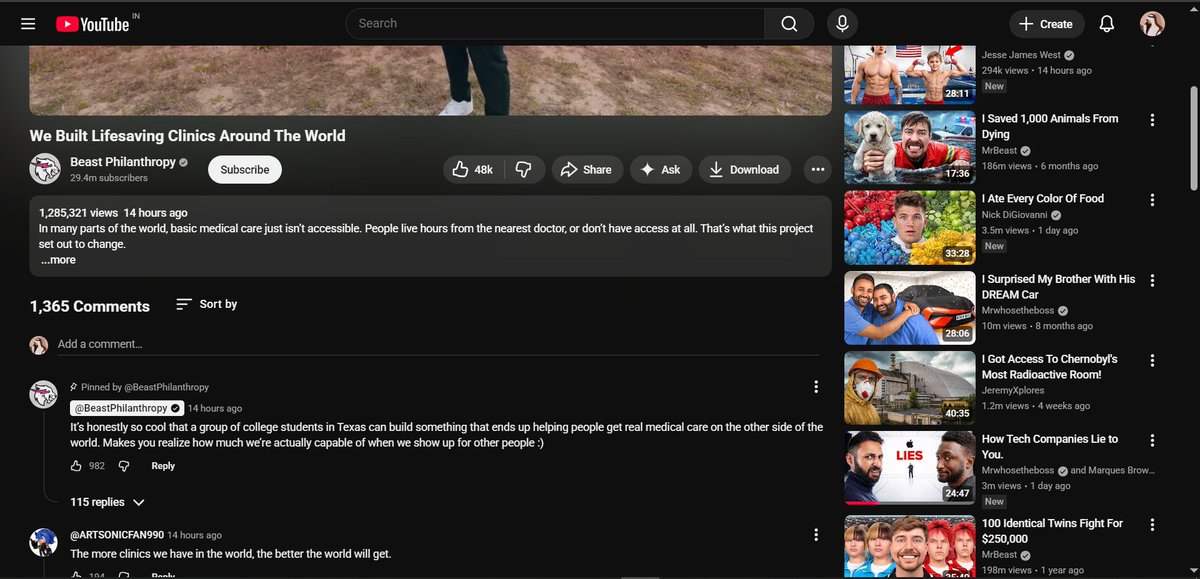Click the search text box
The height and width of the screenshot is (579, 1200).
tap(555, 24)
